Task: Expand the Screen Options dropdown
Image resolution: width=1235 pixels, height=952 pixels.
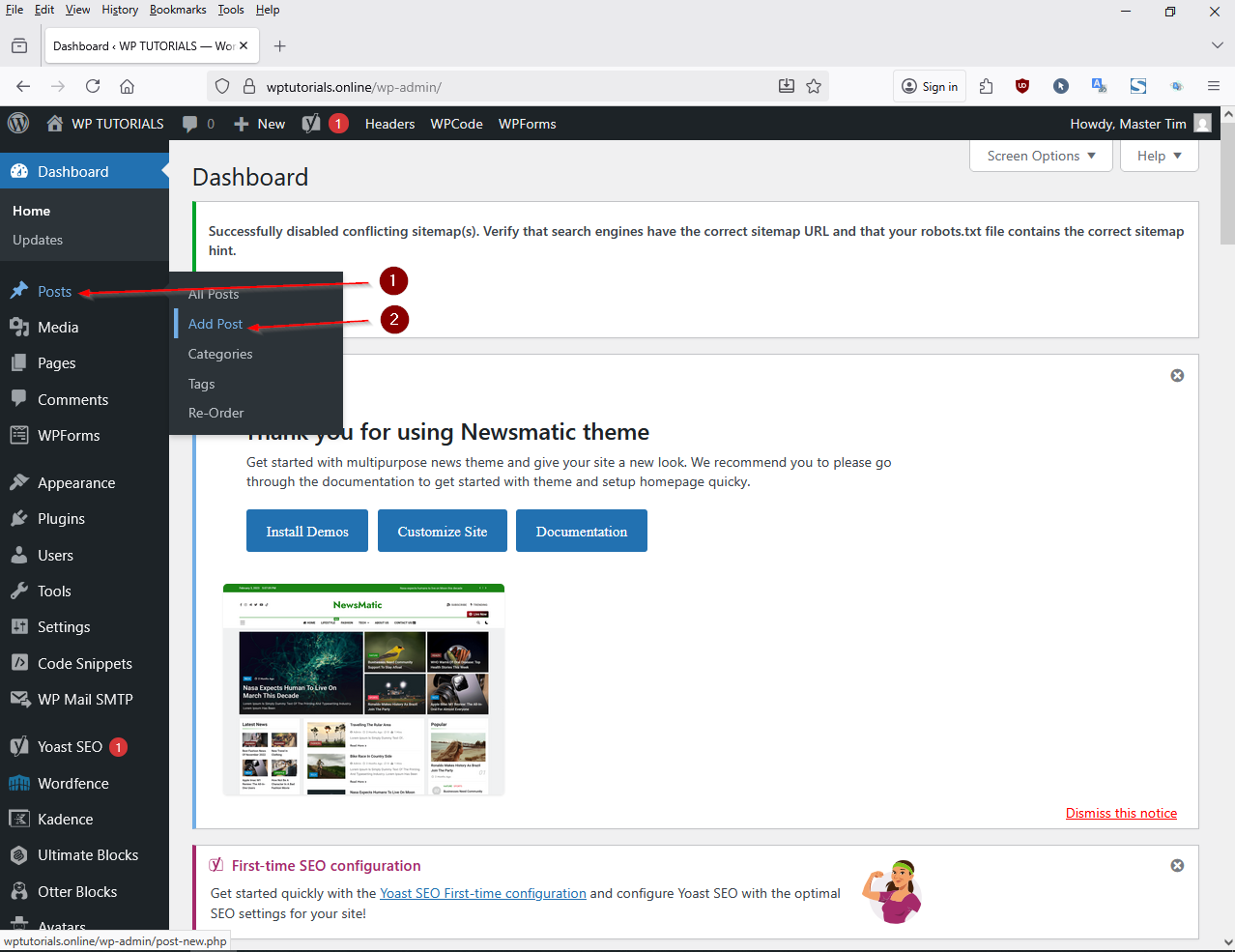Action: pyautogui.click(x=1041, y=156)
